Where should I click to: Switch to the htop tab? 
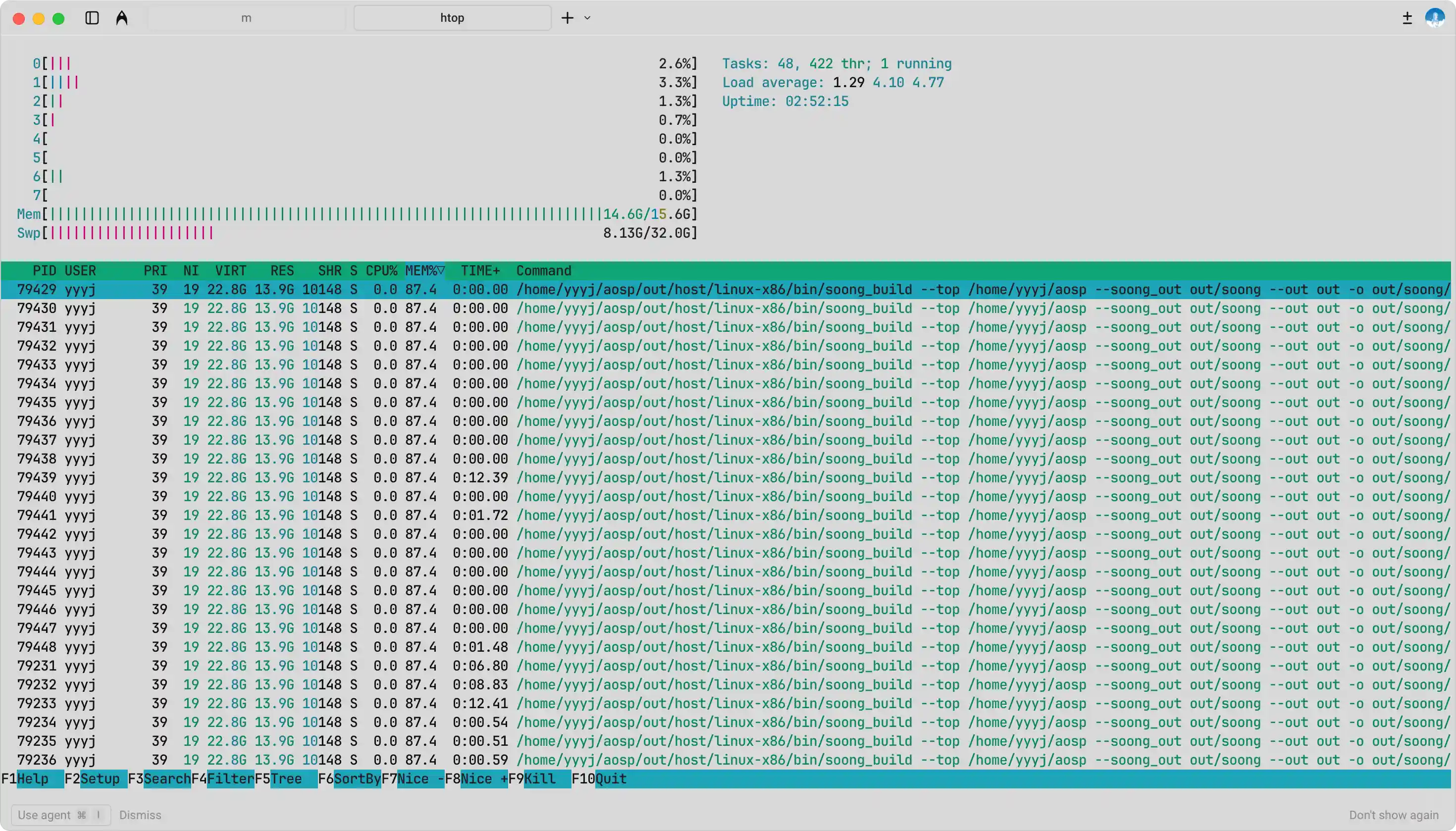(452, 18)
